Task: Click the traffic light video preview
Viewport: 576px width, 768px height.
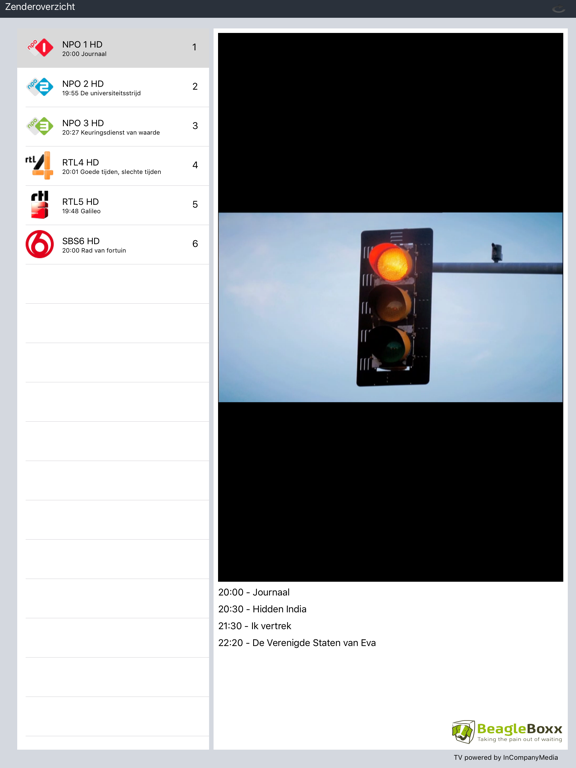Action: (390, 307)
